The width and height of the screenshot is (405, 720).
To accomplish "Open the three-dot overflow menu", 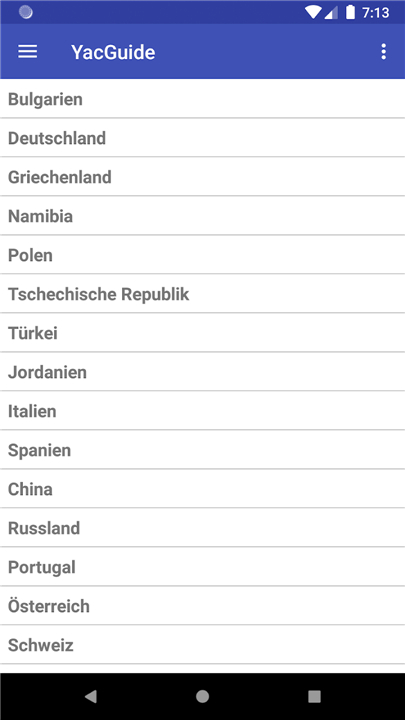I will pos(383,52).
